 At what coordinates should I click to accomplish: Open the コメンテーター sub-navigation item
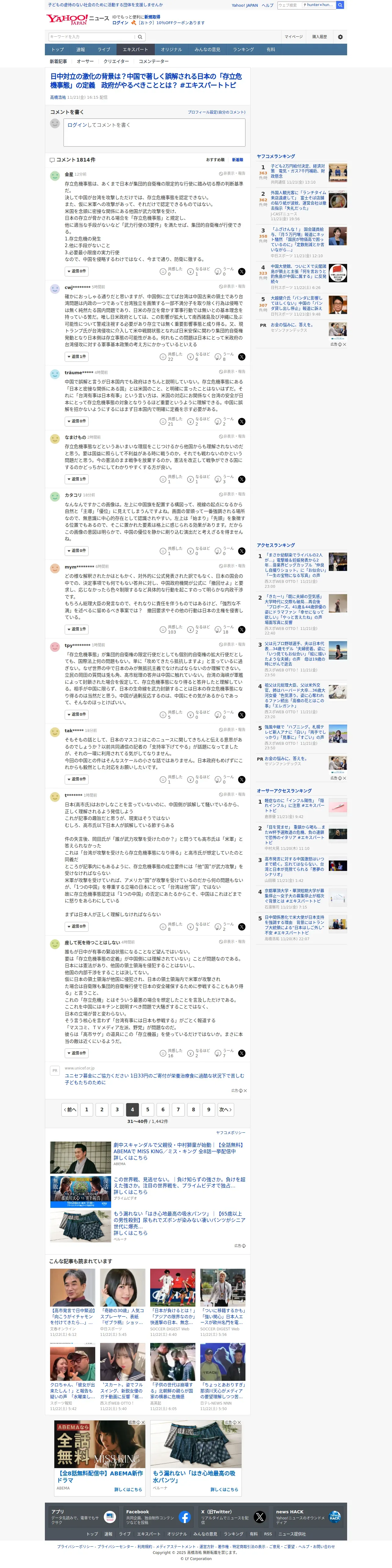coord(153,61)
